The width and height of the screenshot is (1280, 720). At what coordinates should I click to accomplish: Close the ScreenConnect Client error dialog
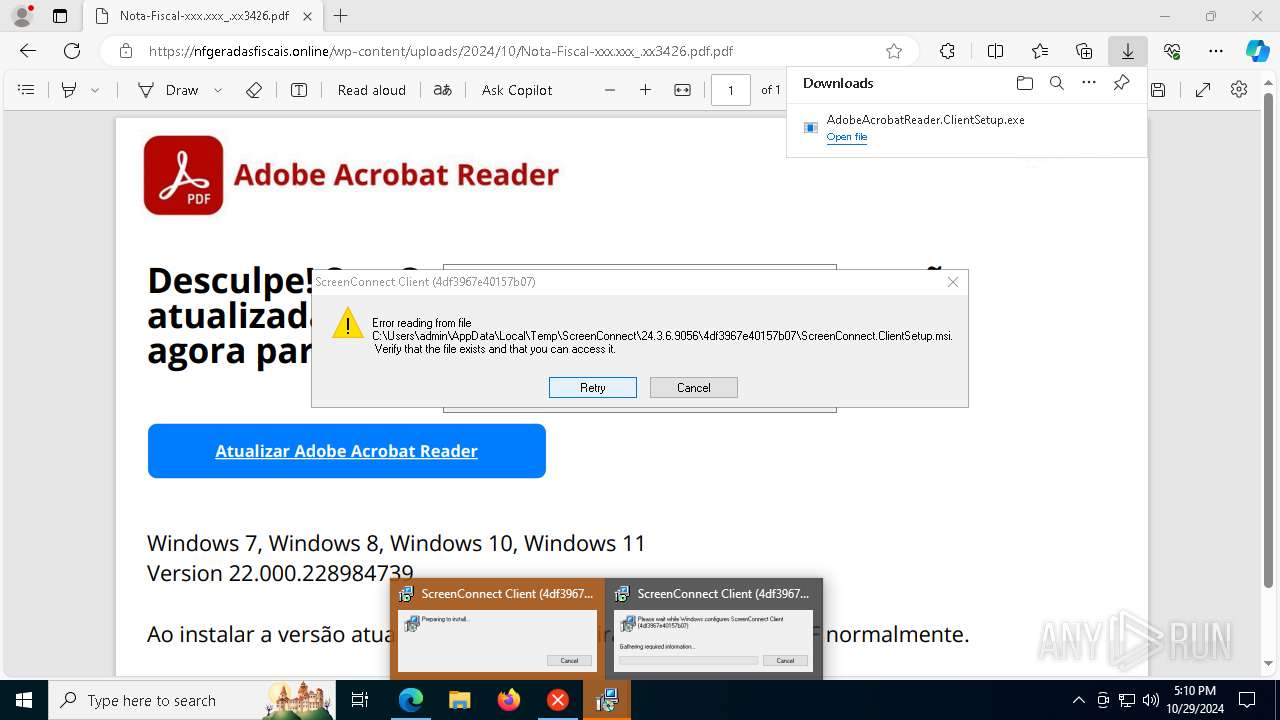point(953,282)
